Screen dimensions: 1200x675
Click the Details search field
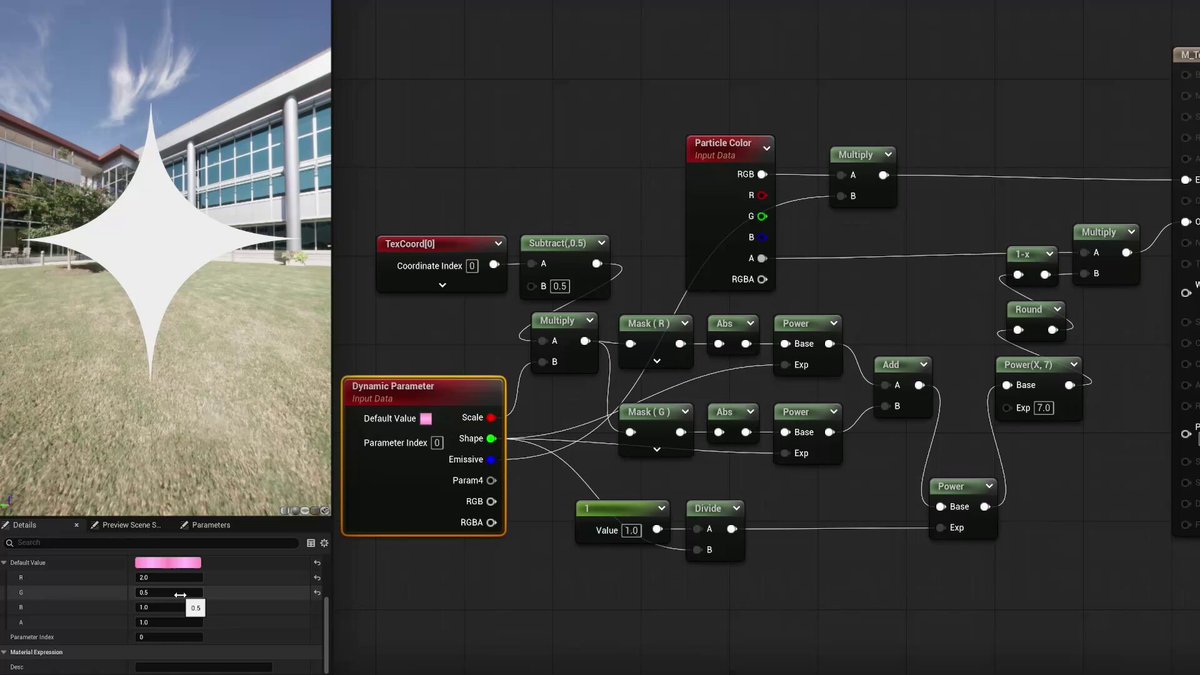pyautogui.click(x=151, y=543)
